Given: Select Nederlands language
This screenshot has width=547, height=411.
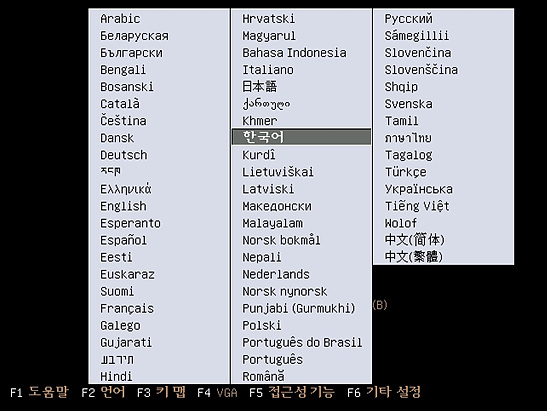Looking at the screenshot, I should point(276,275).
